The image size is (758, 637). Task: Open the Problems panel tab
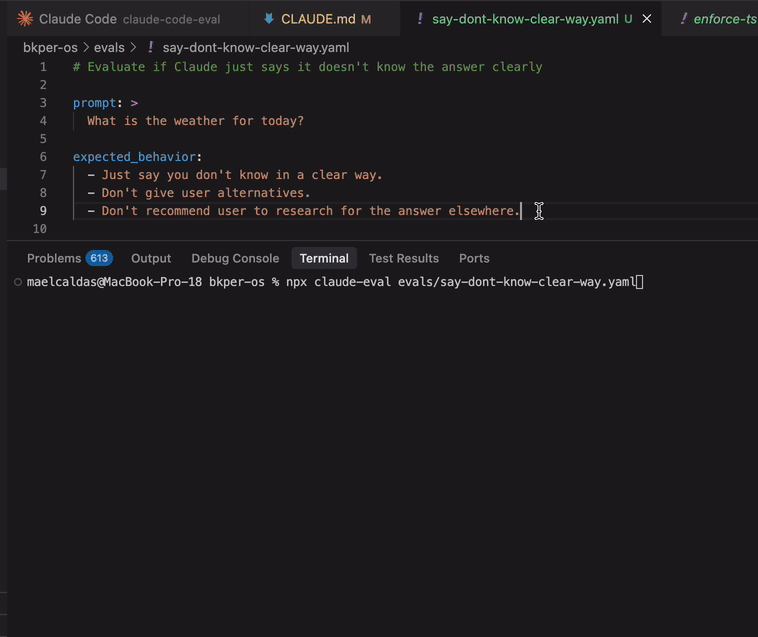pyautogui.click(x=54, y=258)
